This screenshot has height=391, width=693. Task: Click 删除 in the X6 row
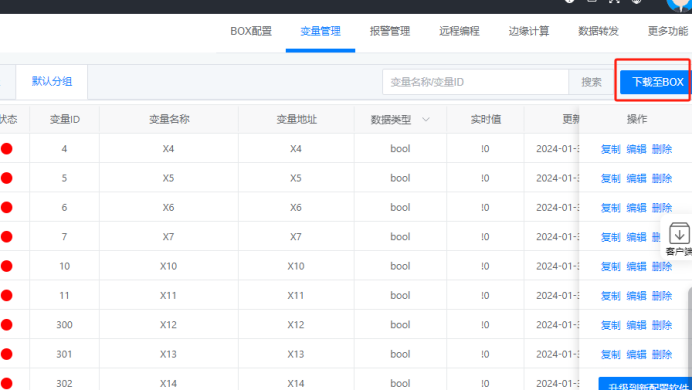pyautogui.click(x=662, y=208)
